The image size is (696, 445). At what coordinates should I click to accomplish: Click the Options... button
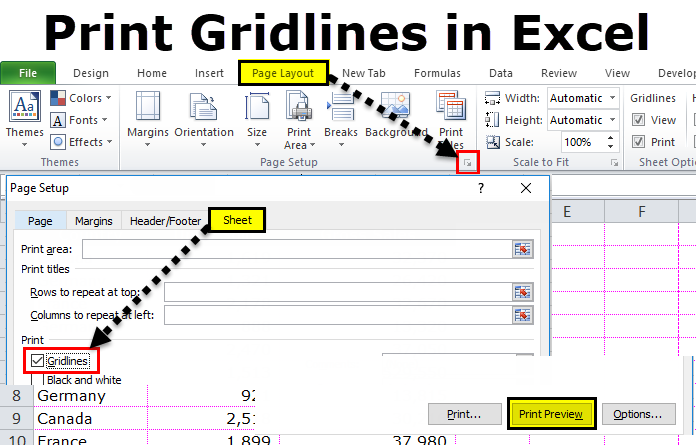[x=637, y=413]
